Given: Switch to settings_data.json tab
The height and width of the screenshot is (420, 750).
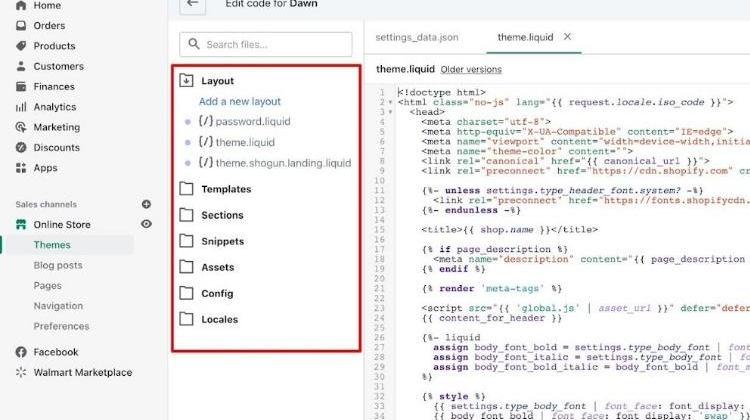Looking at the screenshot, I should 417,37.
